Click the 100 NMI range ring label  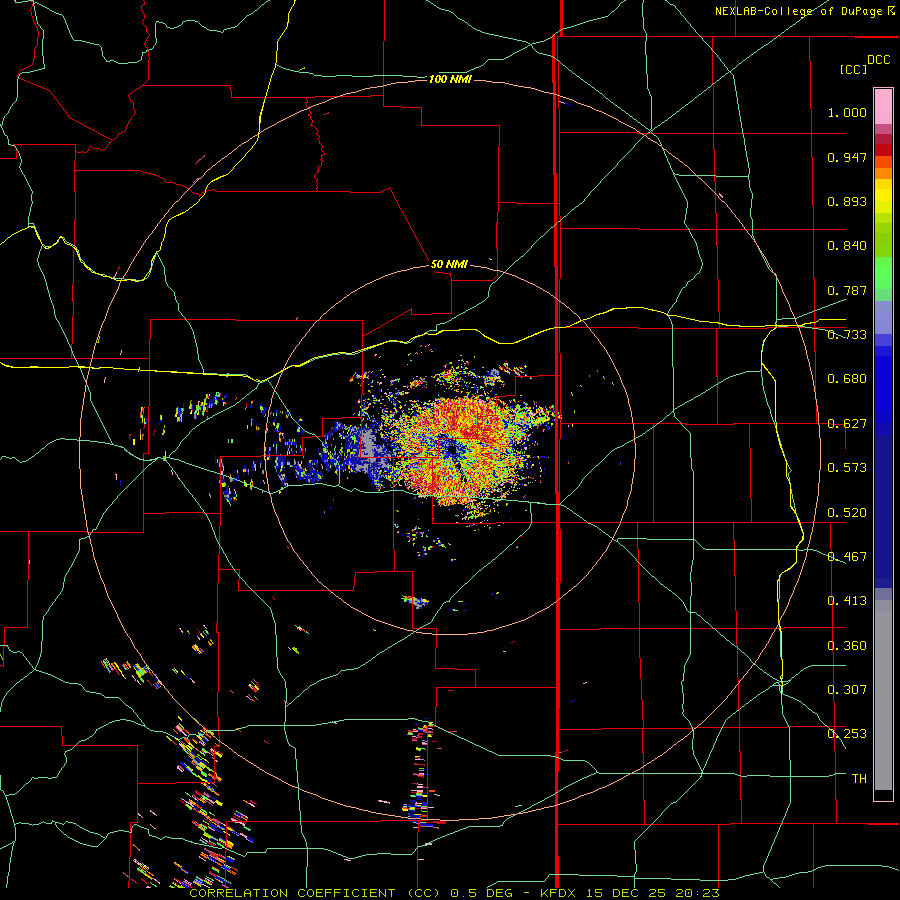450,79
